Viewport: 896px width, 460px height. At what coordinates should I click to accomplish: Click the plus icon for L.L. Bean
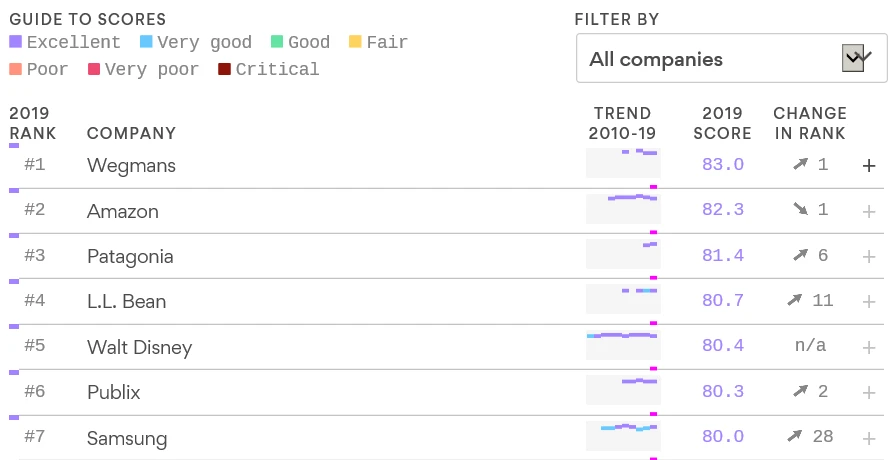pyautogui.click(x=869, y=302)
